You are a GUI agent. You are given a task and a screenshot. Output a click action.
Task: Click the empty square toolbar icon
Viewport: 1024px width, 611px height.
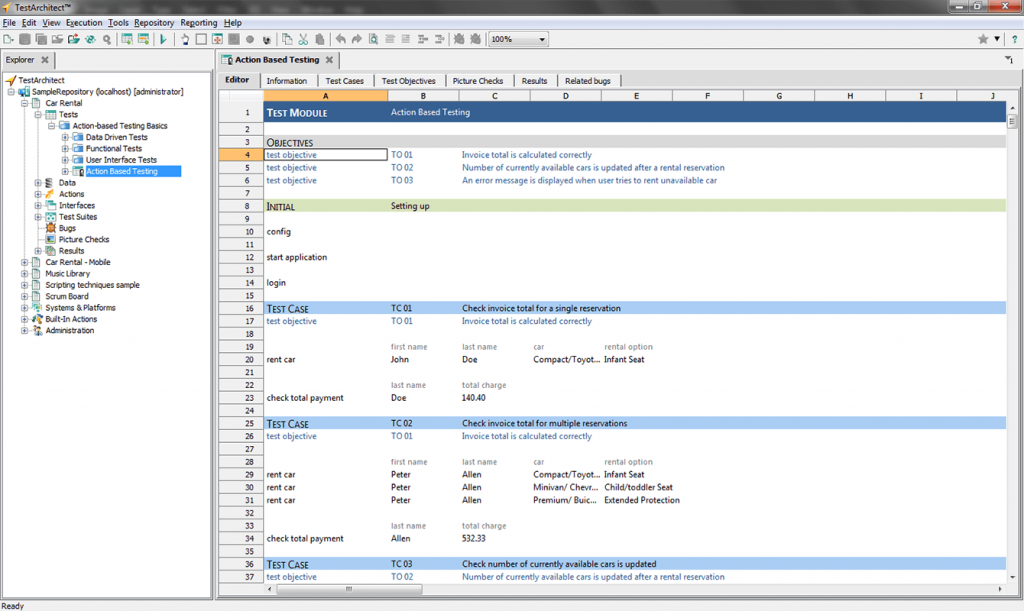201,39
